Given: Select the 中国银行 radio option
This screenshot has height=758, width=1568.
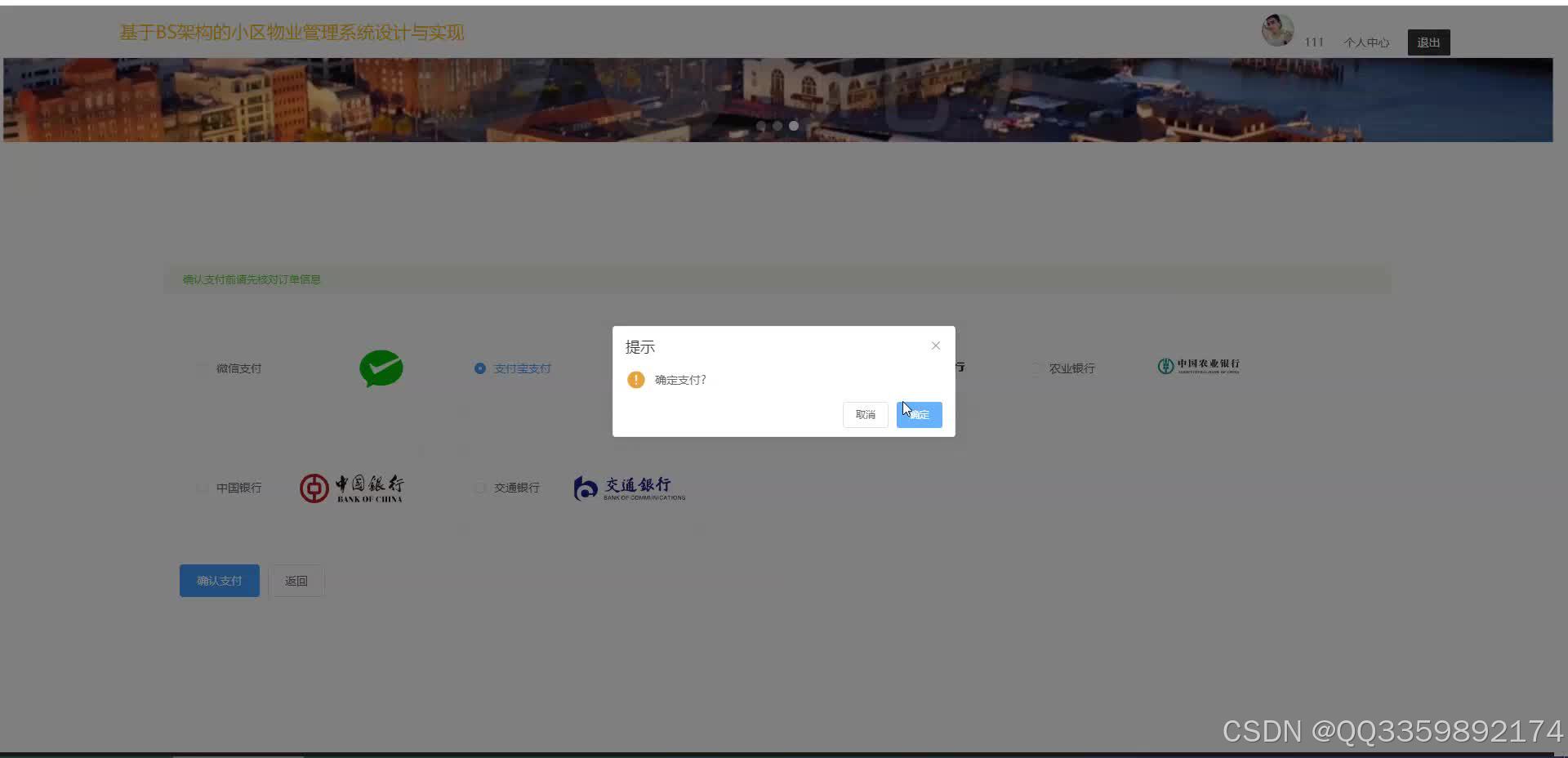Looking at the screenshot, I should coord(203,488).
